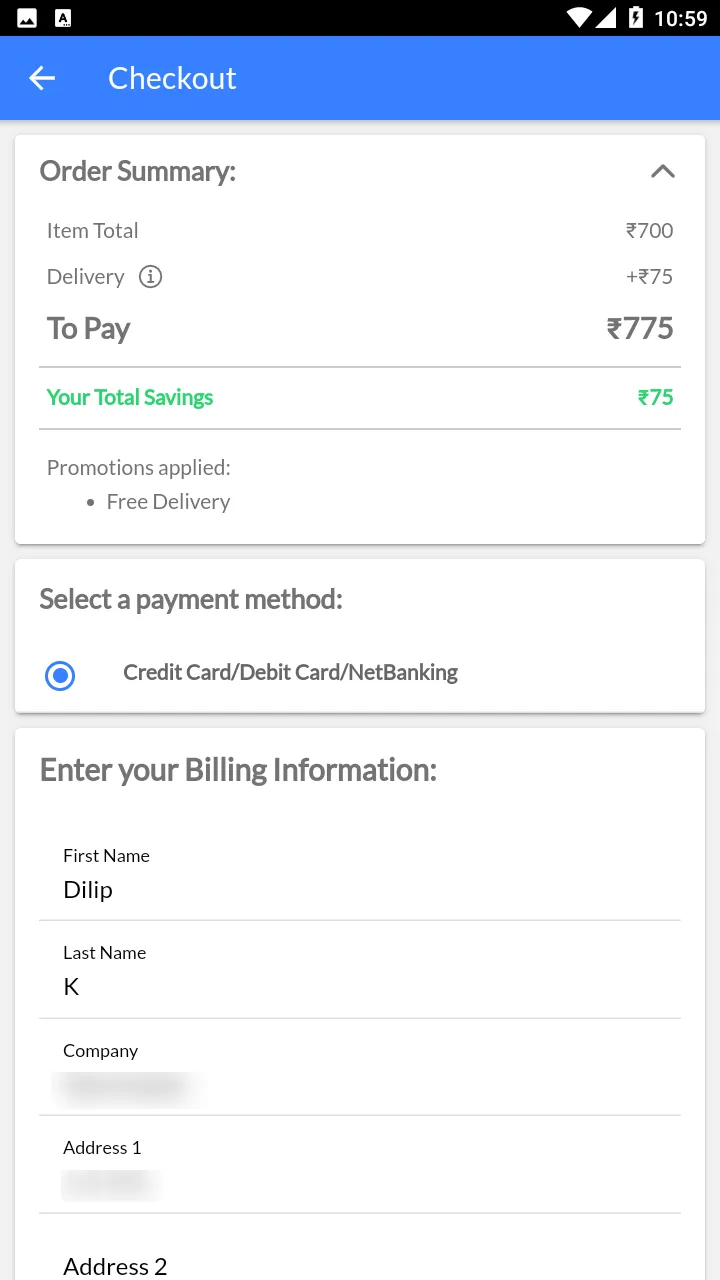Tap the Wi-Fi signal icon in the status bar
Screen dimensions: 720x1280
(578, 18)
